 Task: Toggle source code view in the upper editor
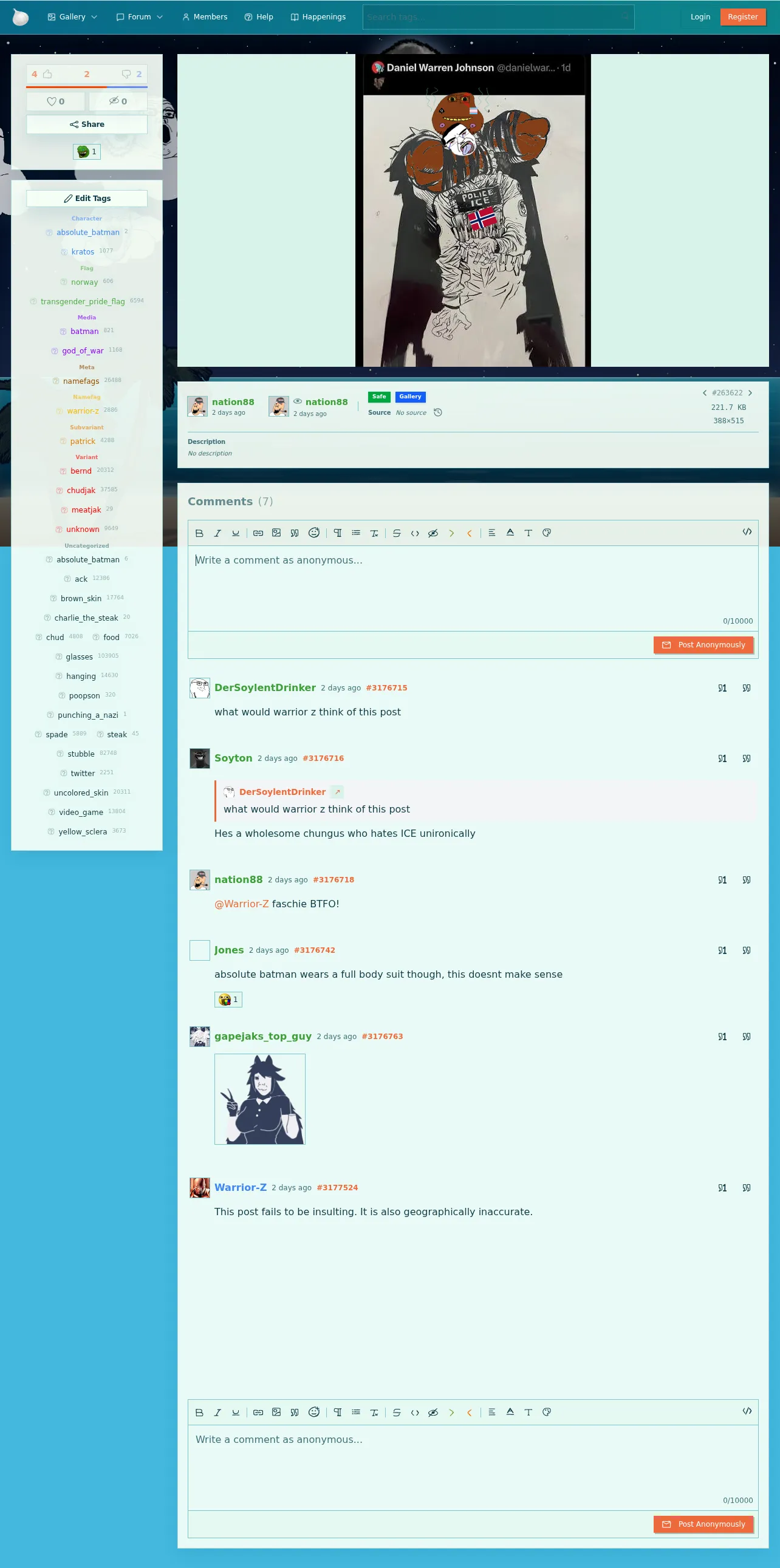click(747, 532)
